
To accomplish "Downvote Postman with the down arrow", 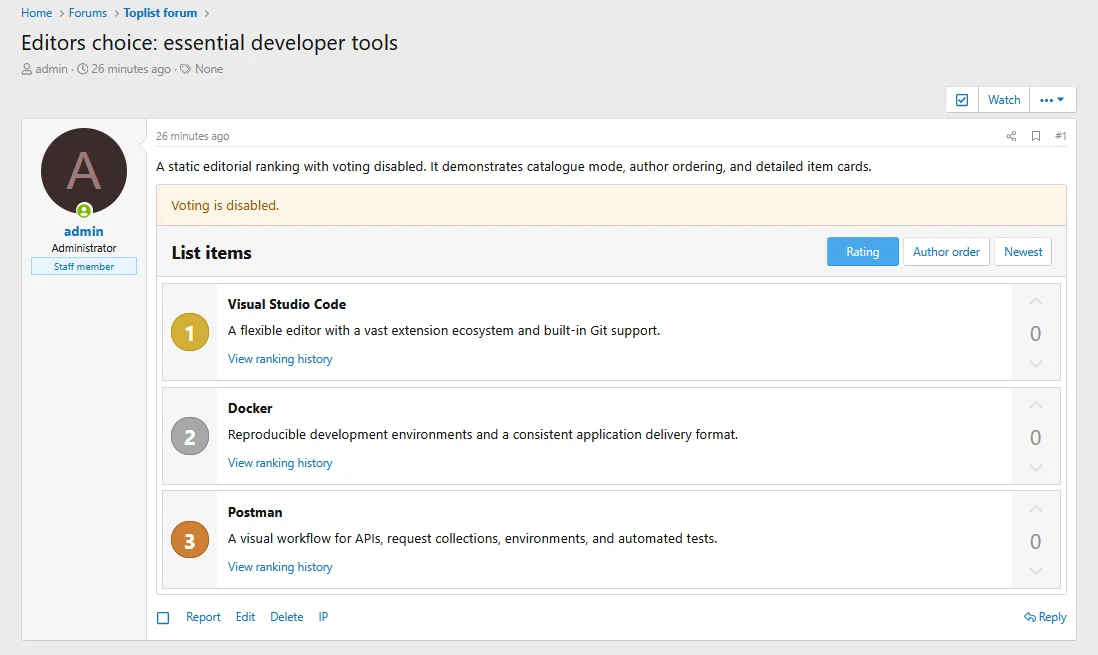I will pyautogui.click(x=1036, y=571).
